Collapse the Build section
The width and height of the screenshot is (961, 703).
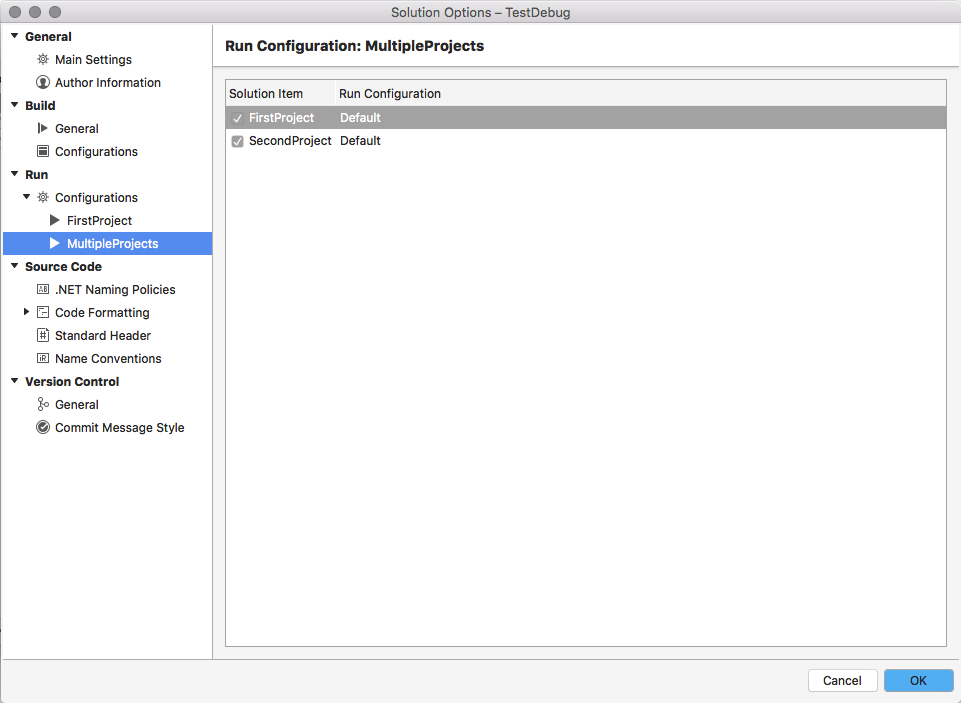pos(15,105)
